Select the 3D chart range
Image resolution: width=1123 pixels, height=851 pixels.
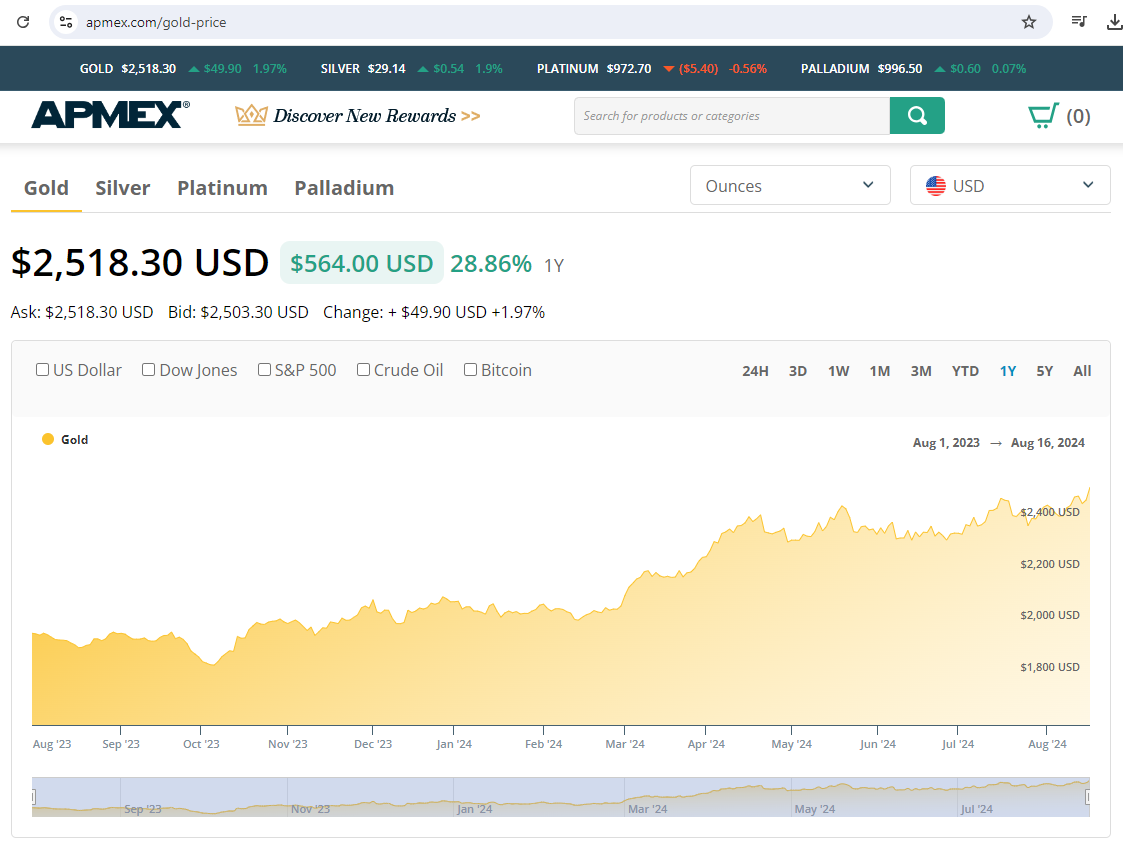click(798, 371)
